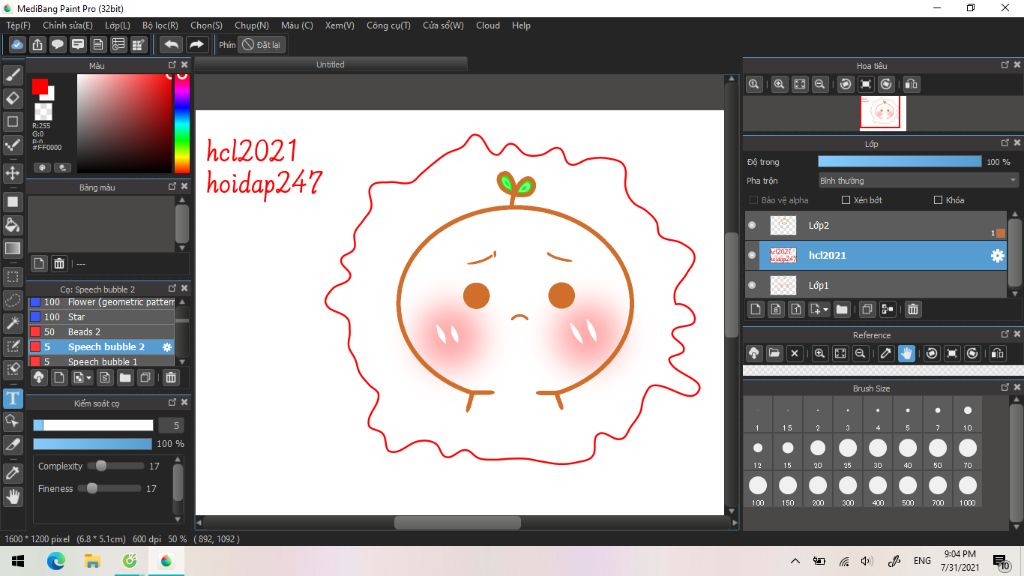Select the Beads 2 brush
The width and height of the screenshot is (1024, 576).
point(101,332)
